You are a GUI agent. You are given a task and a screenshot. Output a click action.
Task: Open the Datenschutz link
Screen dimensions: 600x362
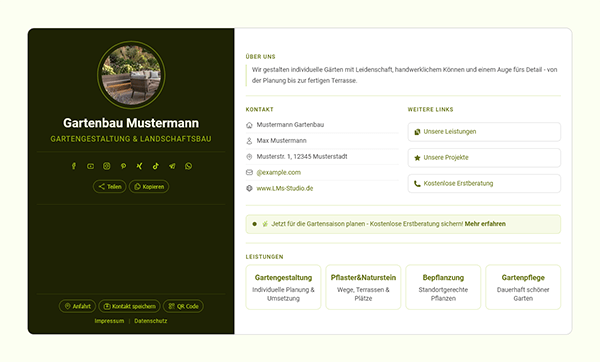click(x=151, y=321)
